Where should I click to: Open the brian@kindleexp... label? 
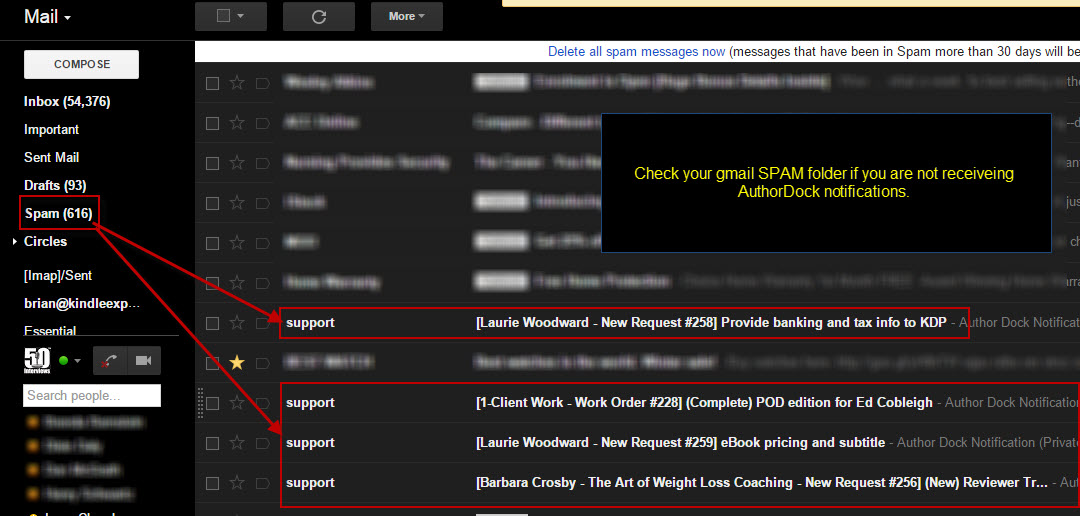tap(82, 303)
